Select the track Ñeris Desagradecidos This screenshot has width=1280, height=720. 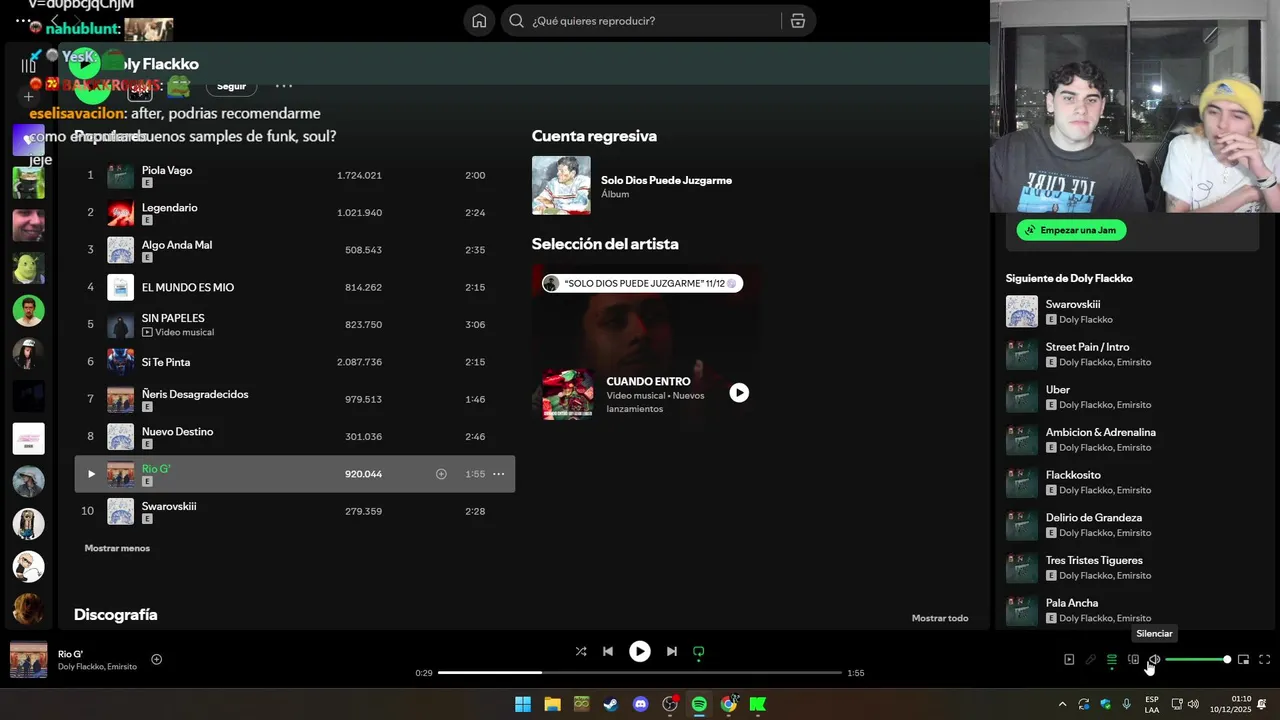pyautogui.click(x=294, y=399)
